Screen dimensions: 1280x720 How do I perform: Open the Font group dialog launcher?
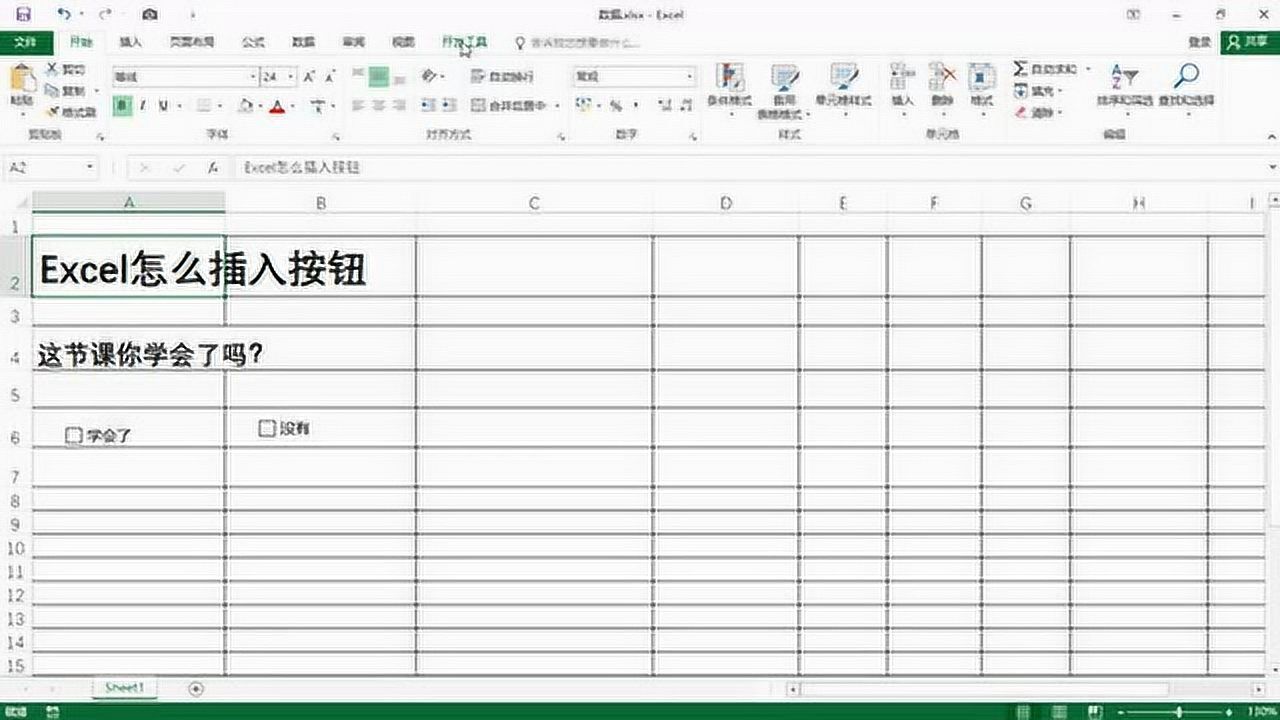tap(335, 135)
